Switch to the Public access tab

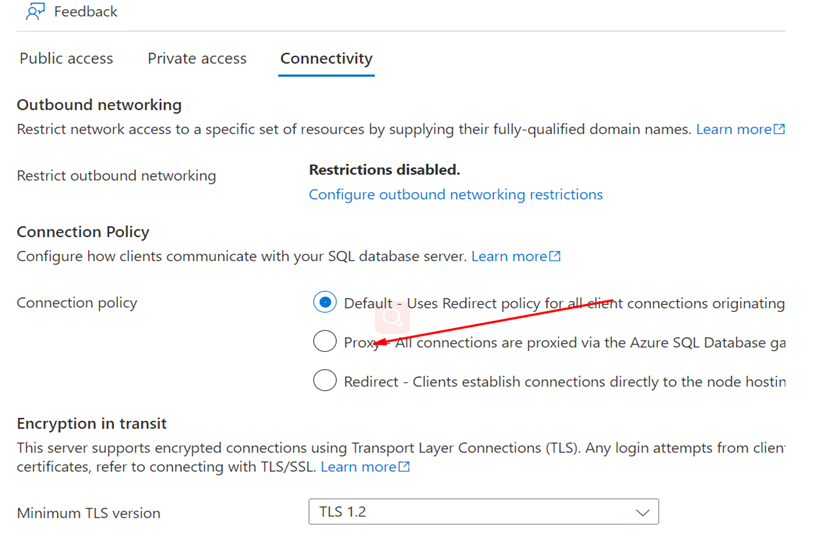coord(66,58)
